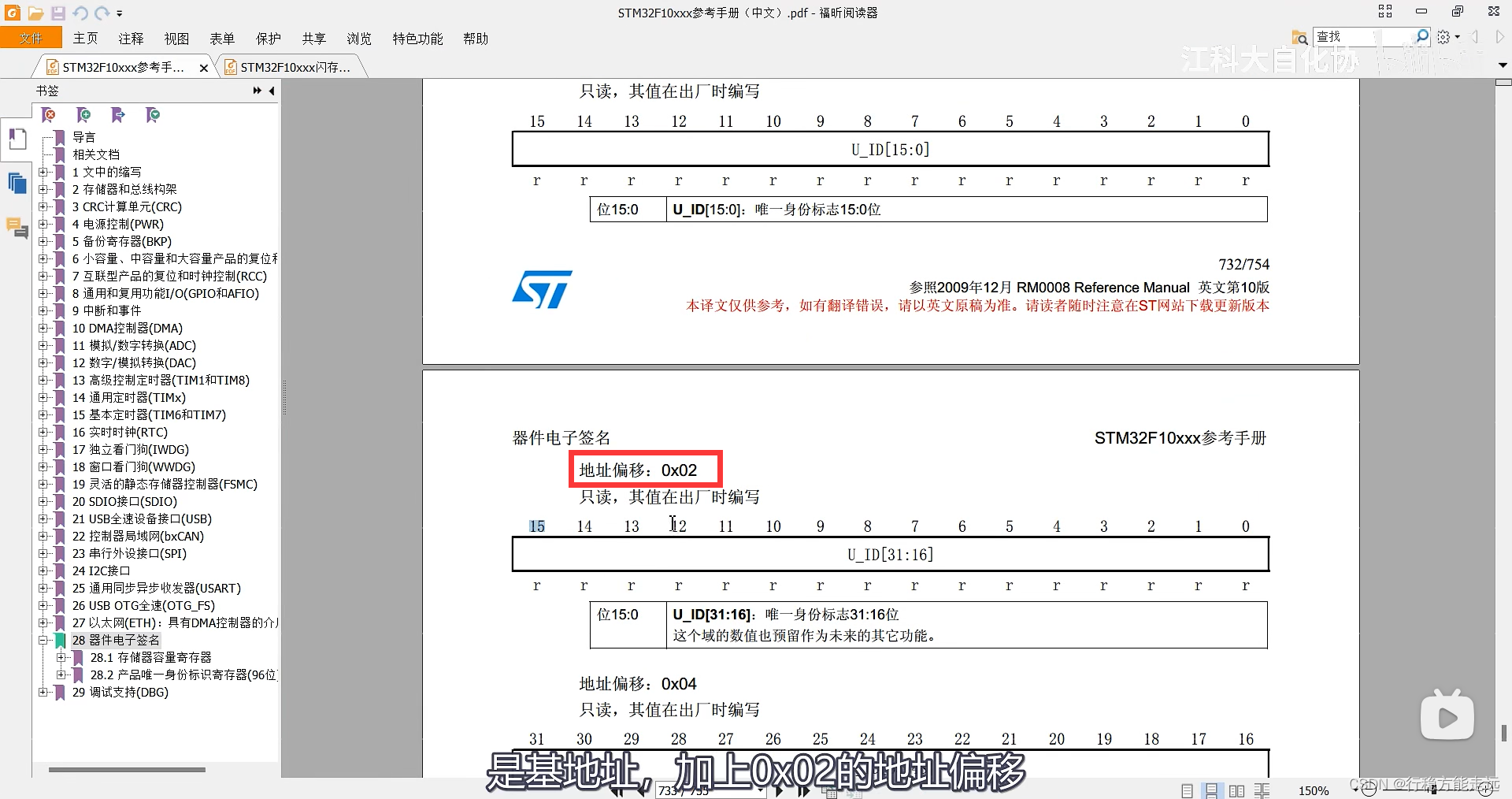Open the 共享 ribbon tab

point(313,39)
